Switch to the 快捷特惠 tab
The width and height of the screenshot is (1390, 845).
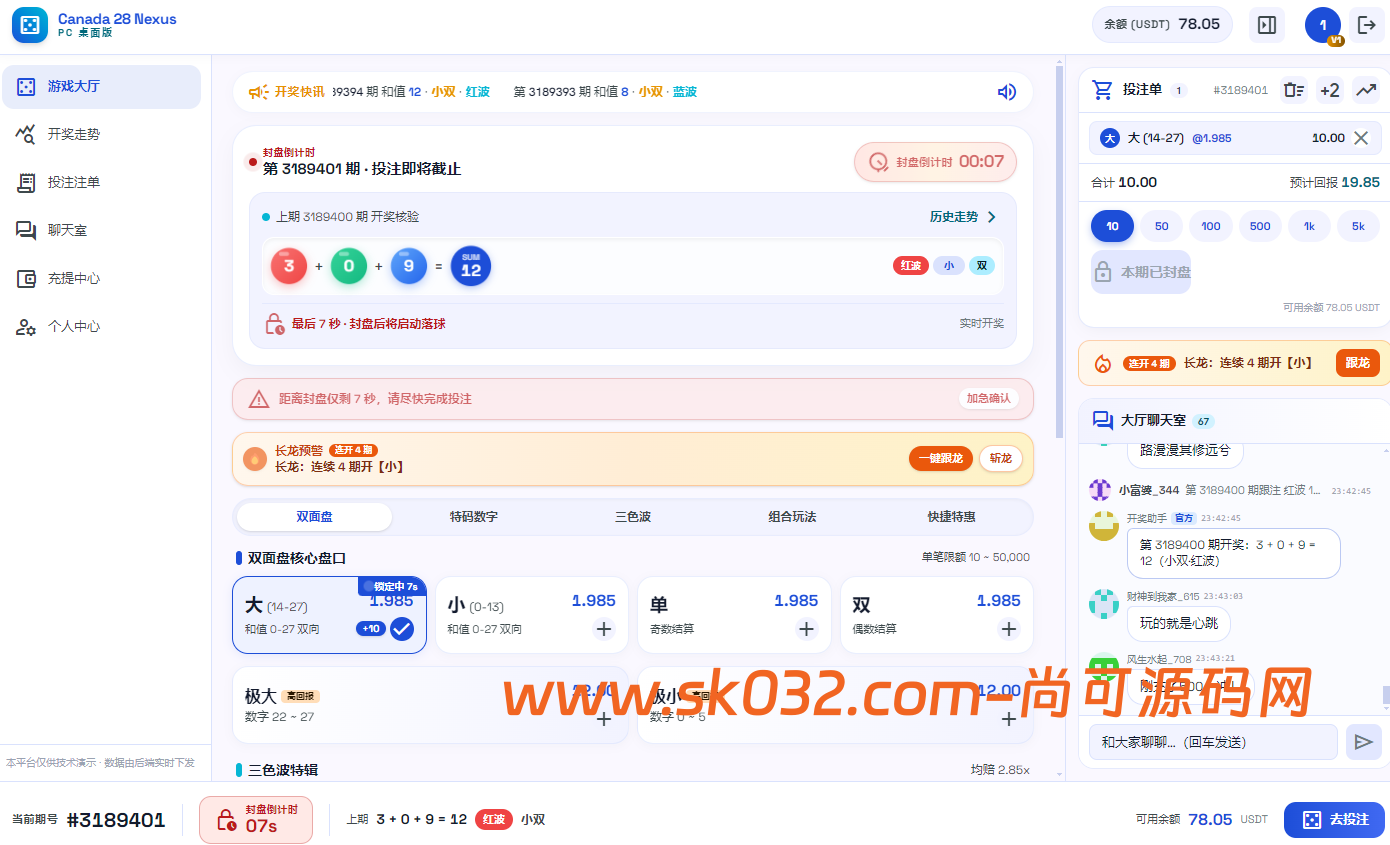pos(951,517)
